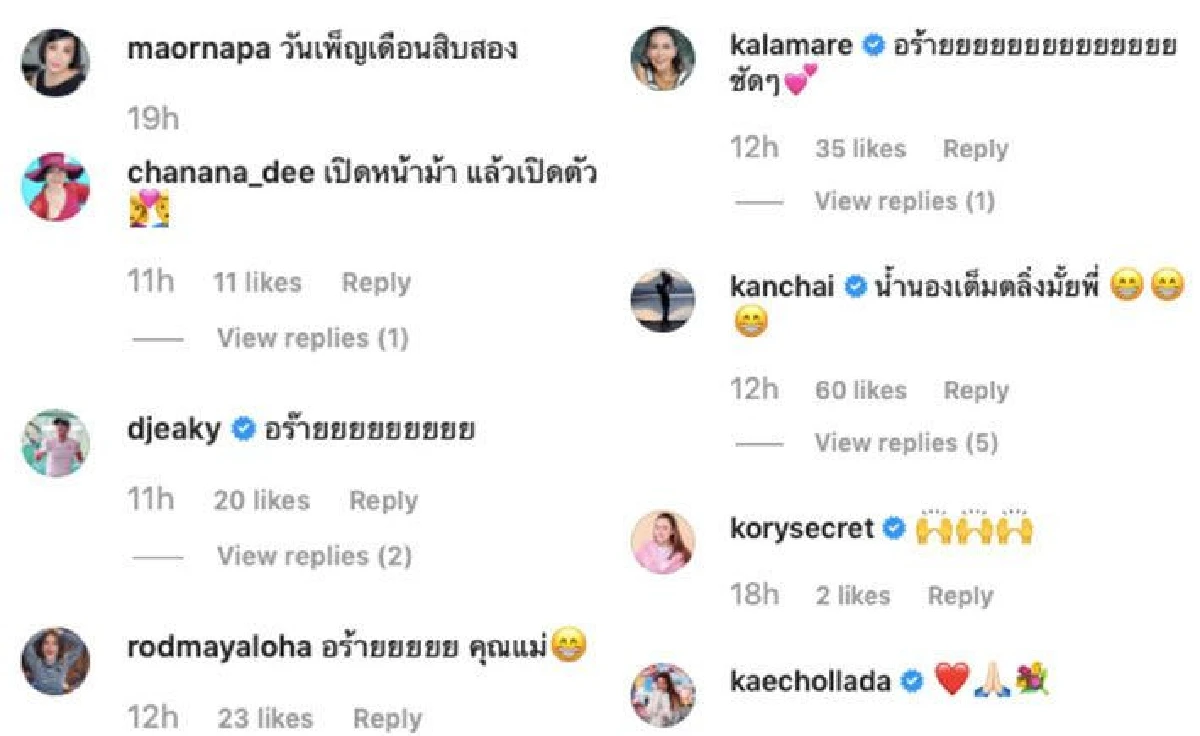View the 35 likes on kalamare's comment

point(858,148)
